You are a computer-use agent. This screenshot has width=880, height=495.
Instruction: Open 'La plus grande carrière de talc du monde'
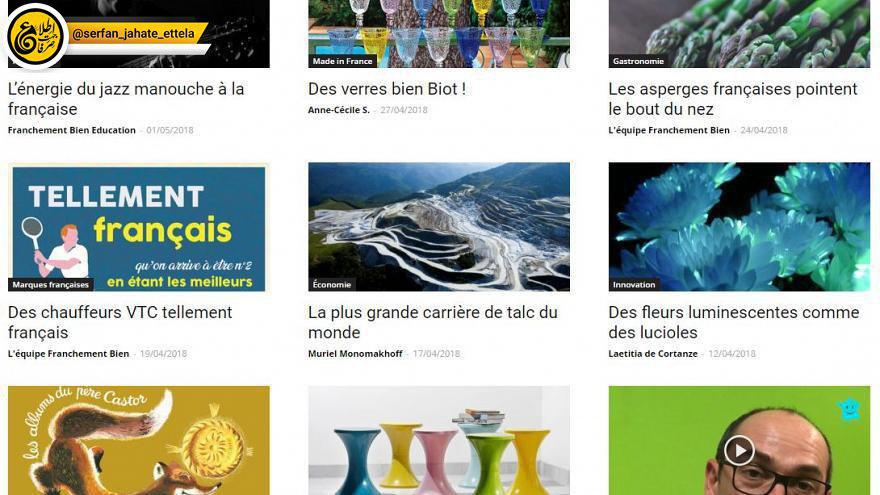click(x=433, y=322)
